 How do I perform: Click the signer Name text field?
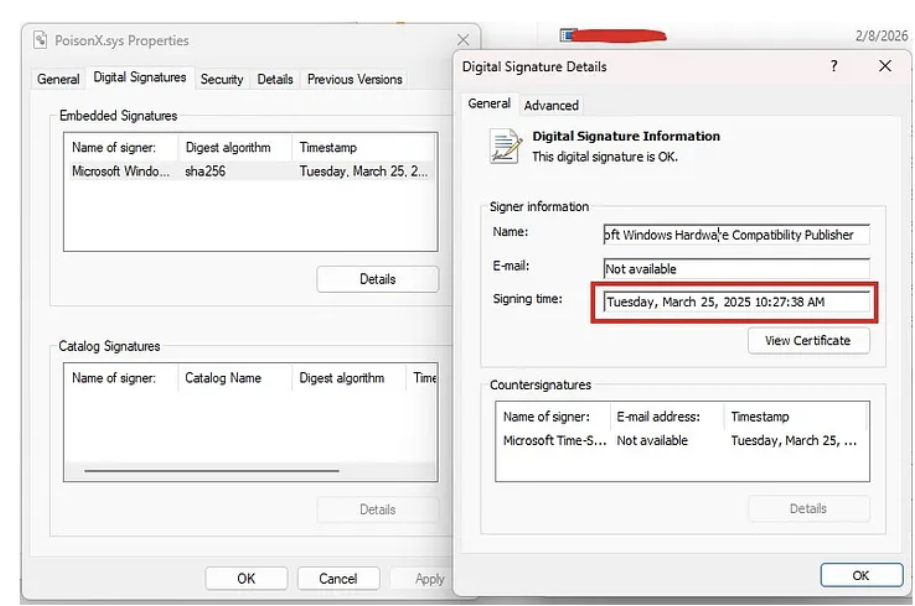(x=735, y=235)
